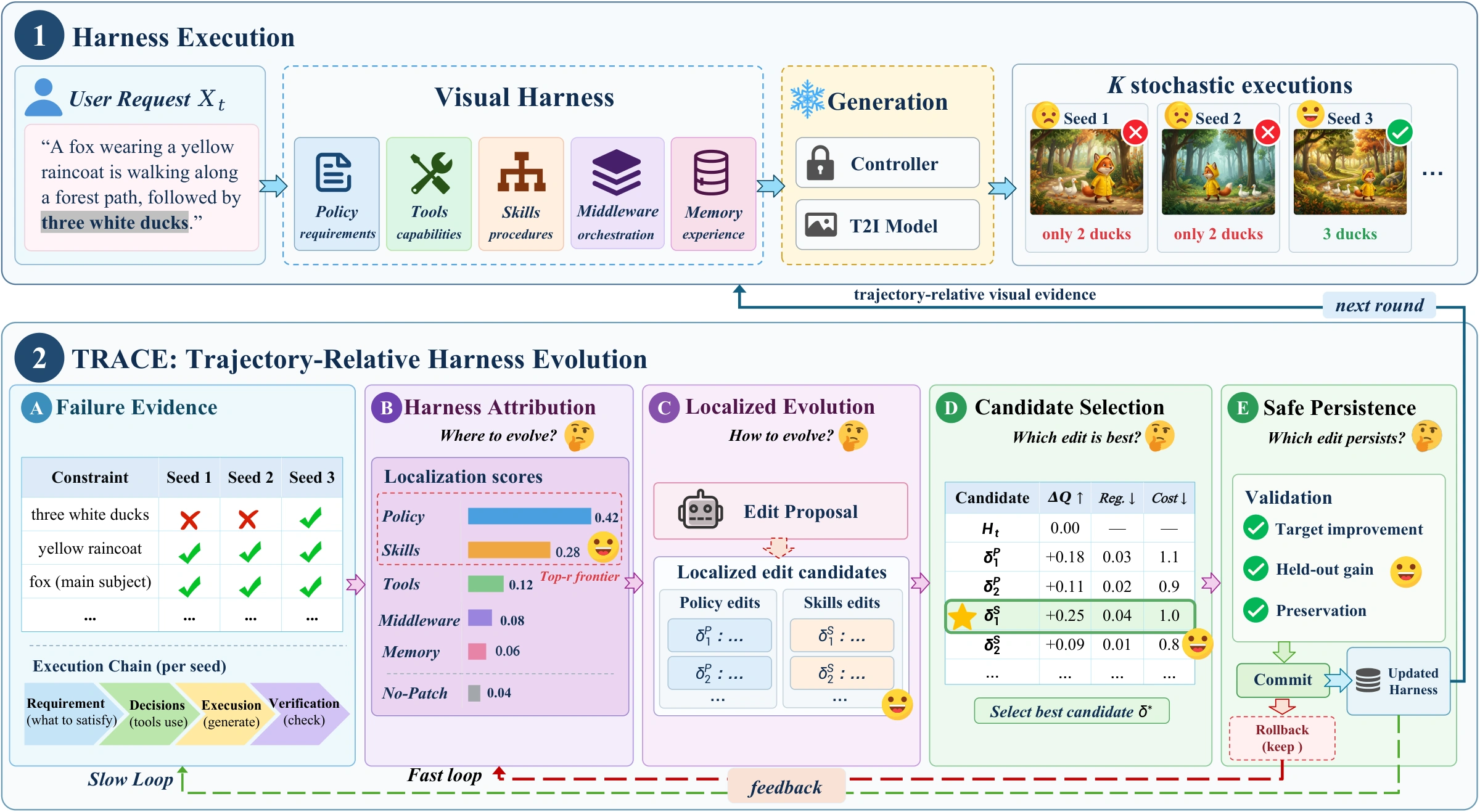The width and height of the screenshot is (1480, 812).
Task: Click the Seed 1 forest image thumbnail
Action: point(1087,172)
